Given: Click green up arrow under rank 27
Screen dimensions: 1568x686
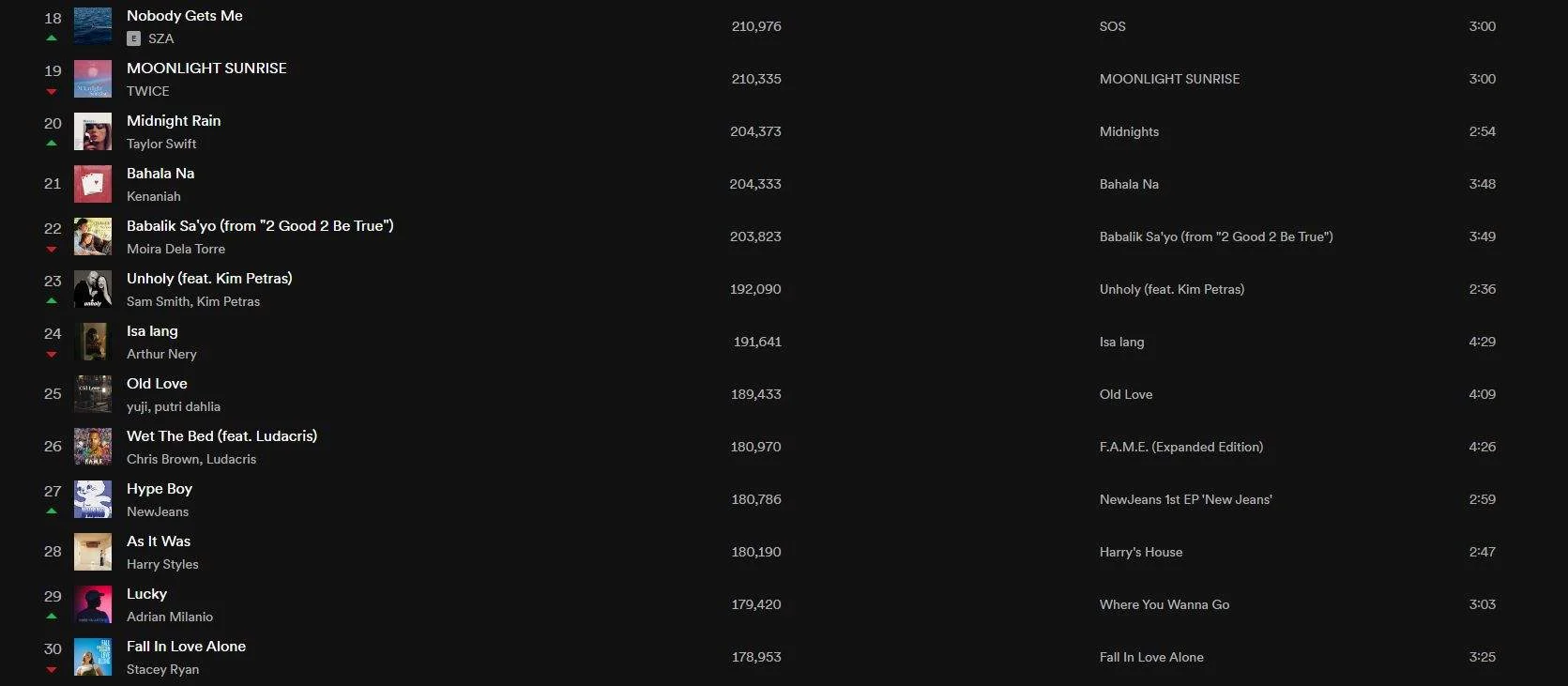Looking at the screenshot, I should [52, 511].
